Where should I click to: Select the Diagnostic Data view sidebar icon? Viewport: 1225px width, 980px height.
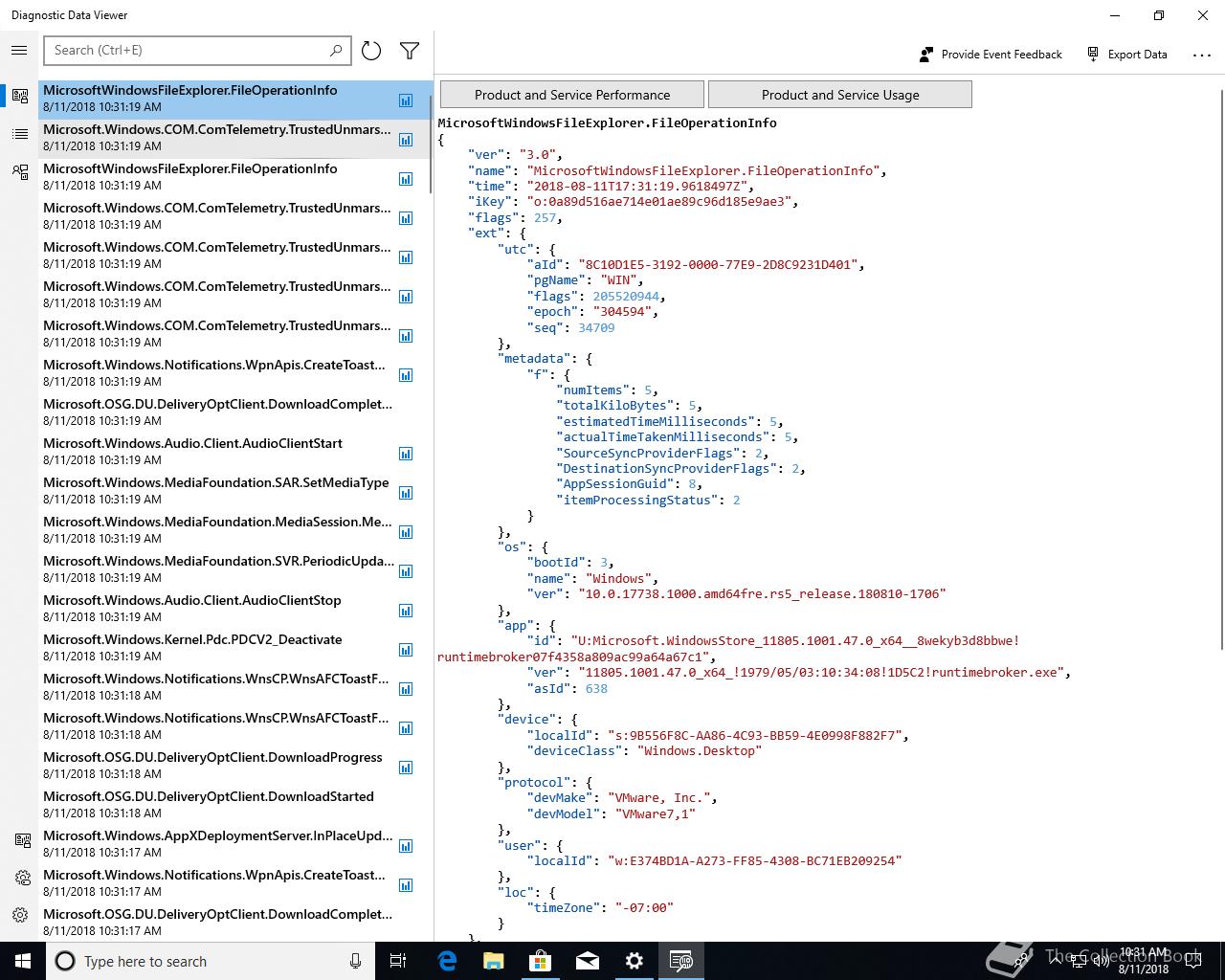click(20, 96)
